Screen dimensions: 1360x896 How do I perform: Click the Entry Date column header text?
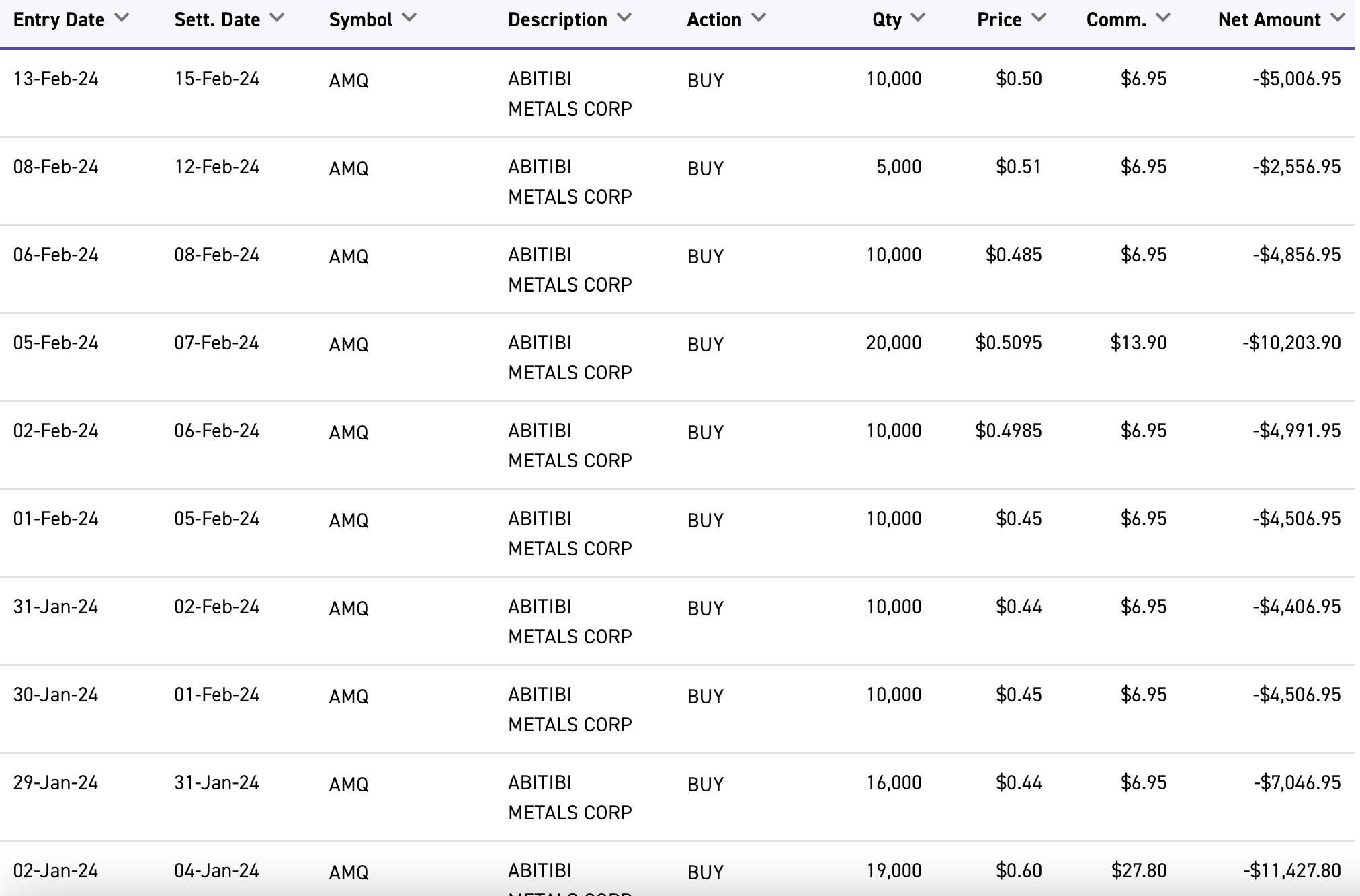pos(59,20)
